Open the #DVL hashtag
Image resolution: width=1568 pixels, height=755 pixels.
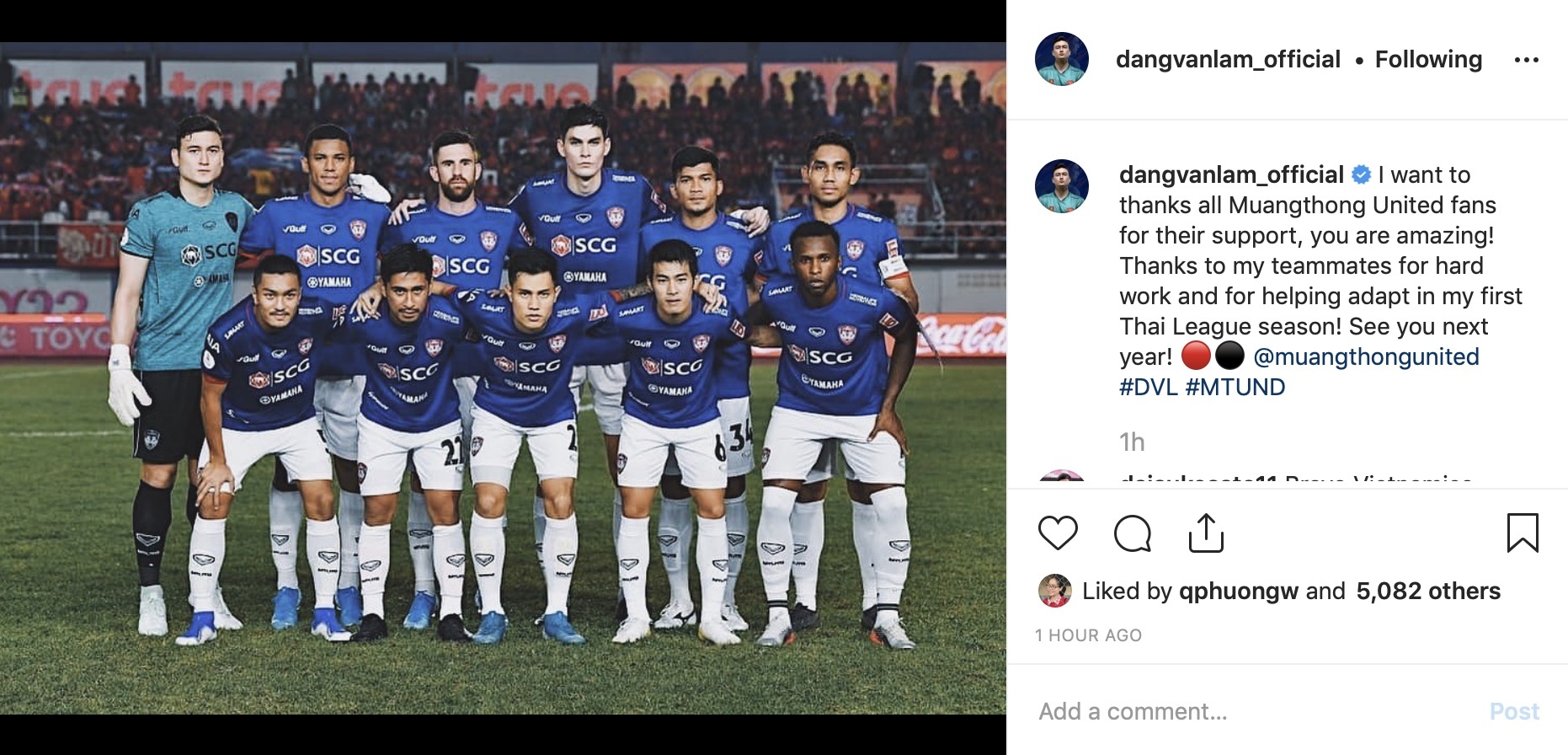point(1148,388)
